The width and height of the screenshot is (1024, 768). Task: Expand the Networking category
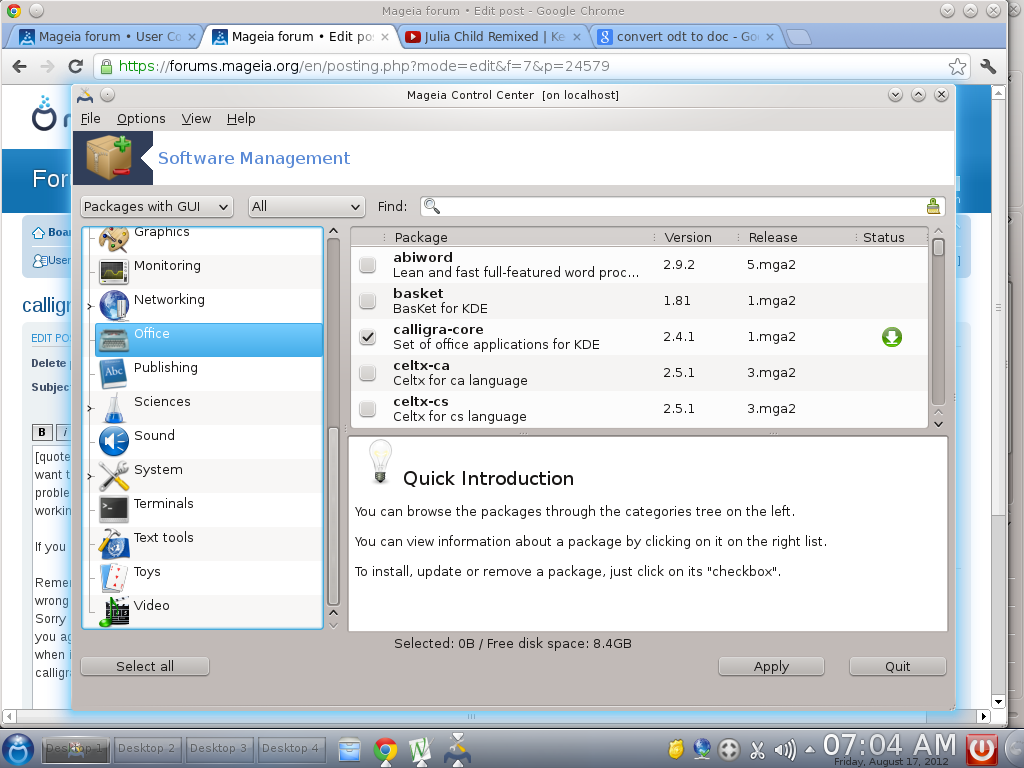[x=90, y=306]
